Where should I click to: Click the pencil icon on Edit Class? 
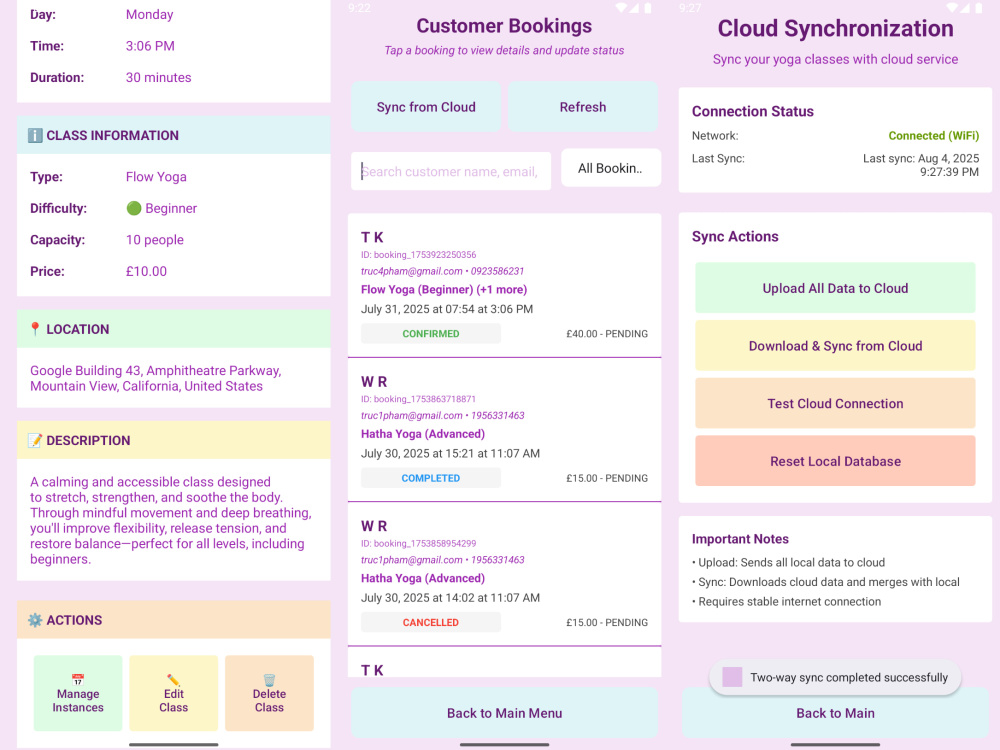(173, 679)
